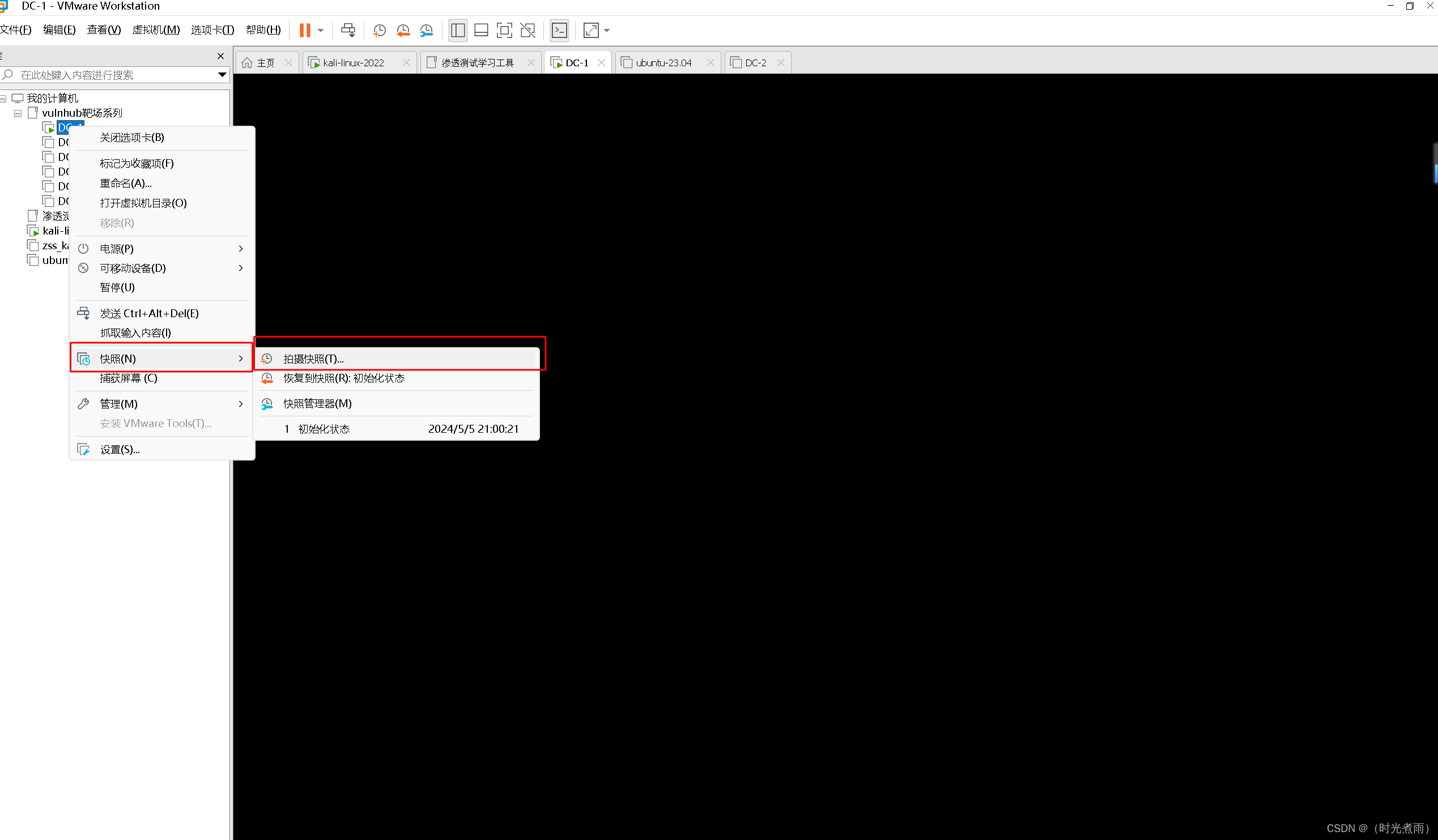Switch to the kali-linux-2022 tab
The height and width of the screenshot is (840, 1438).
[353, 63]
